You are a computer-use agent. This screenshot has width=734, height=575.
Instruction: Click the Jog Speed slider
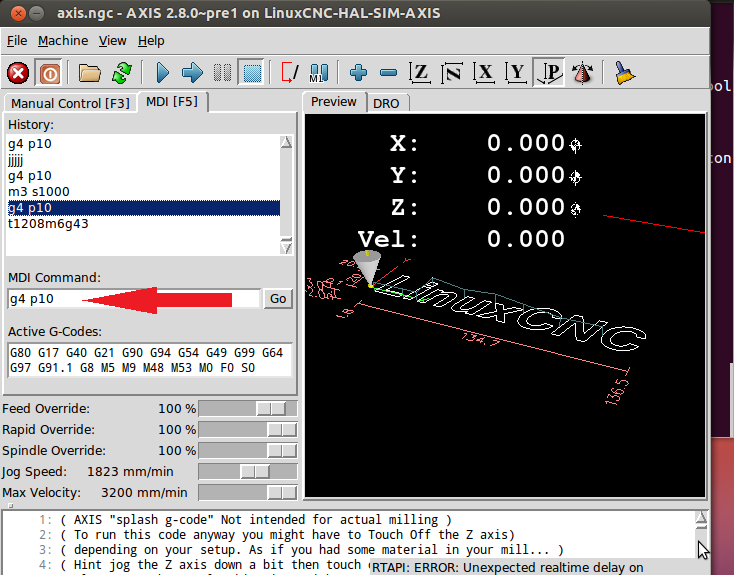248,472
